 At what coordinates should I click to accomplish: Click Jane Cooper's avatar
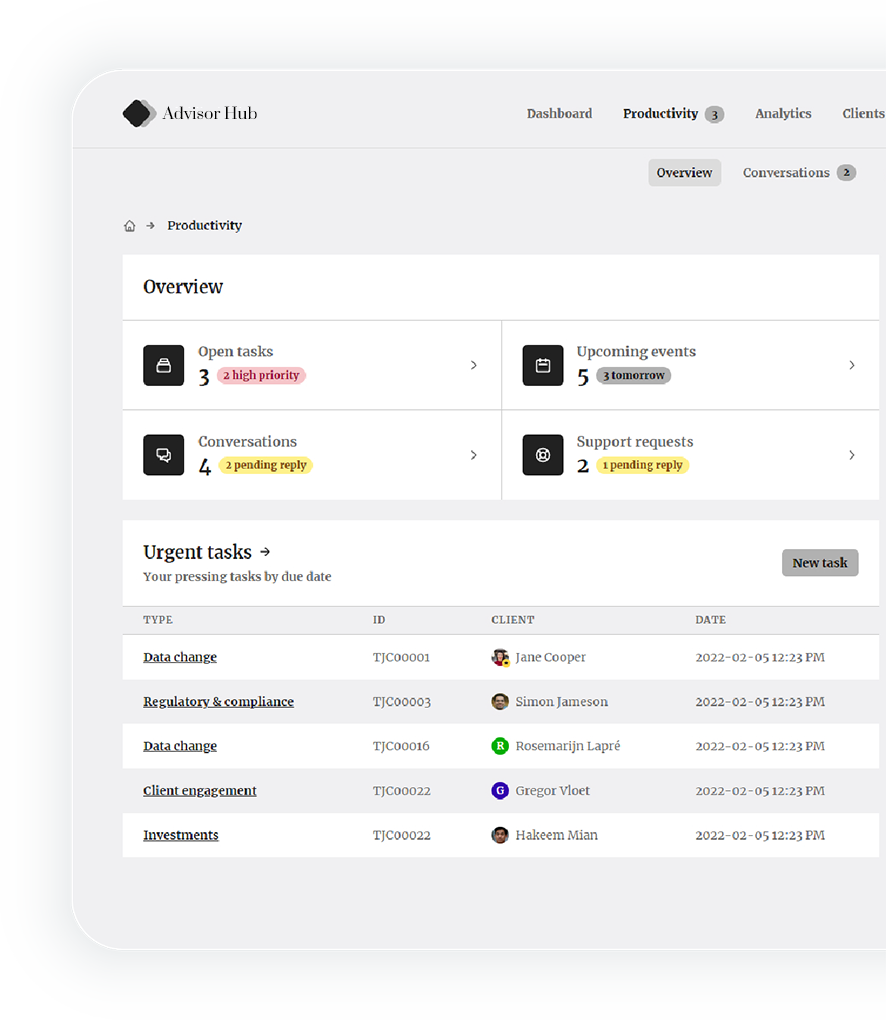click(x=500, y=658)
